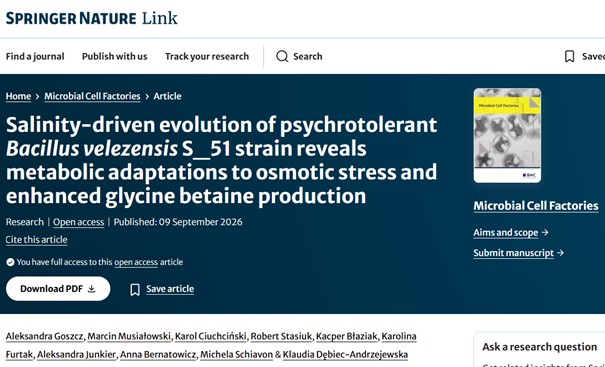Click the Saved bookmark icon in header
605x367 pixels.
coord(569,56)
